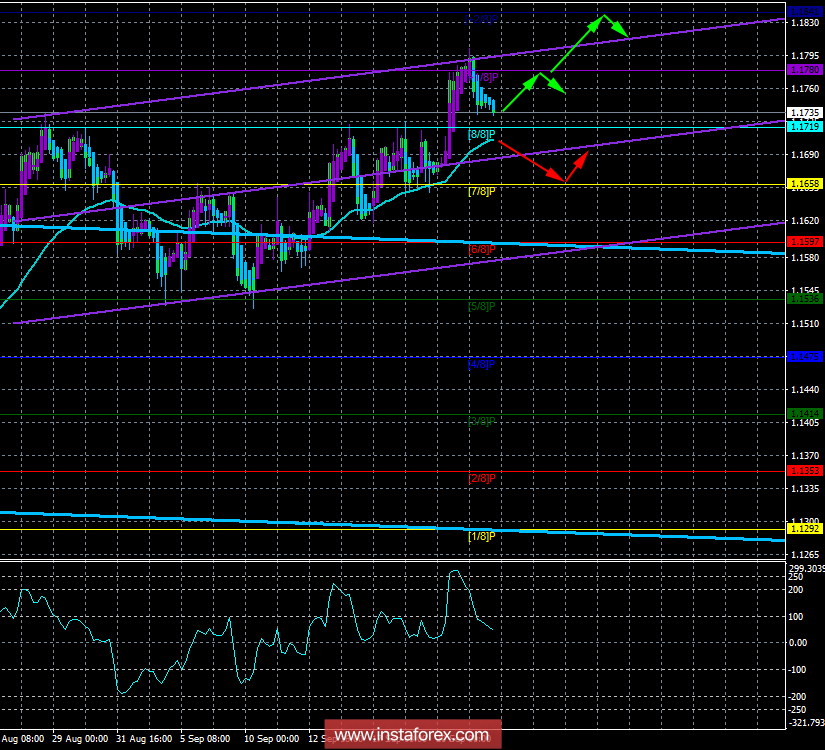Select the [6/8]P Murrey level label

481,250
